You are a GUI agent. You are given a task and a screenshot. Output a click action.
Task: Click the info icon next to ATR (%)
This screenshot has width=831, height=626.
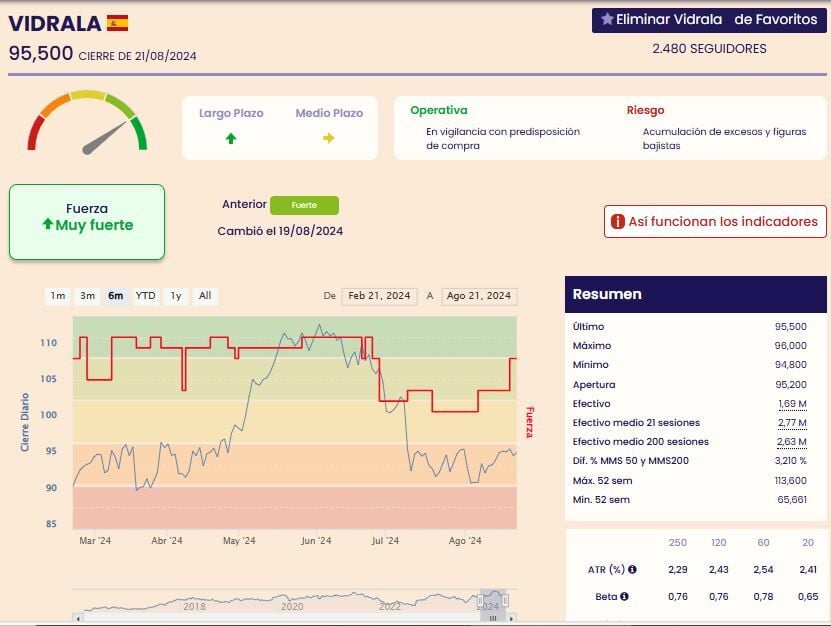coord(632,569)
